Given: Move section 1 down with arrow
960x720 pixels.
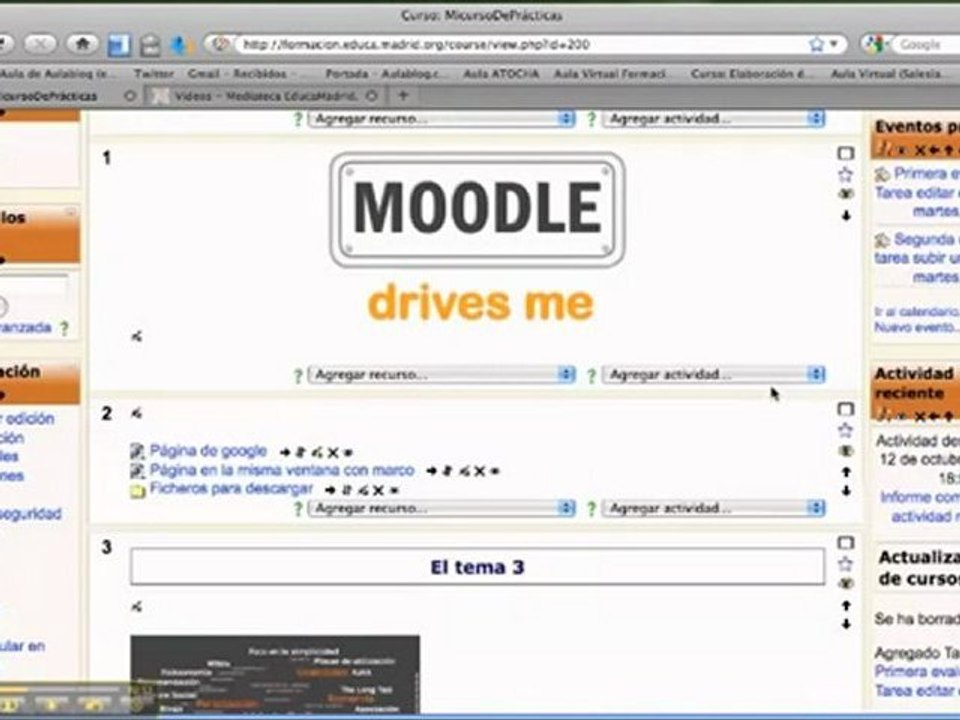Looking at the screenshot, I should click(x=846, y=216).
